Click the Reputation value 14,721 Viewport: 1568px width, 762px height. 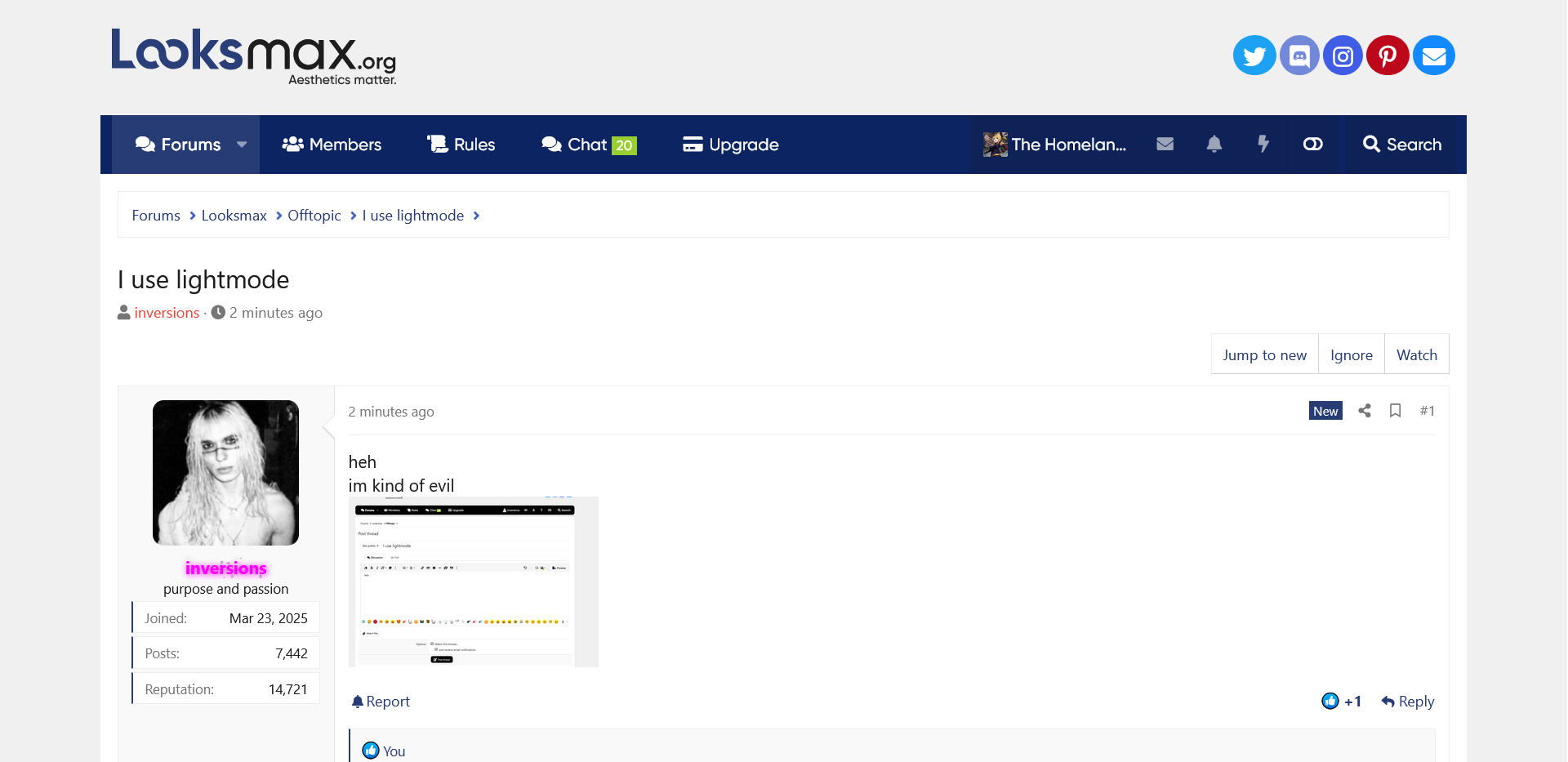tap(288, 689)
